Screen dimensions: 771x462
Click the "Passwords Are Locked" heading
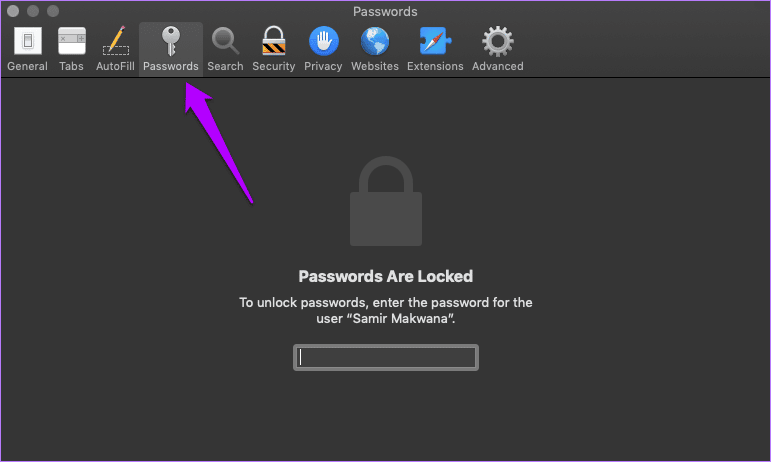385,276
